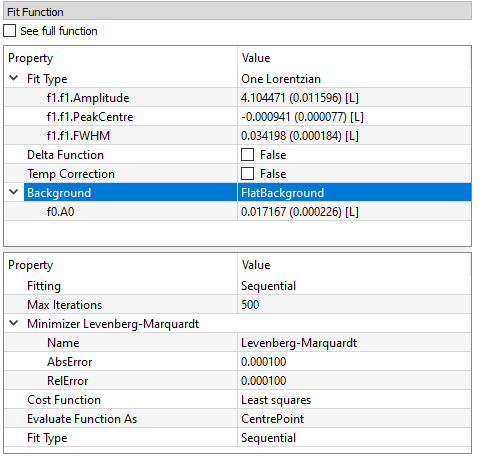Toggle the Delta Function checkbox

248,155
